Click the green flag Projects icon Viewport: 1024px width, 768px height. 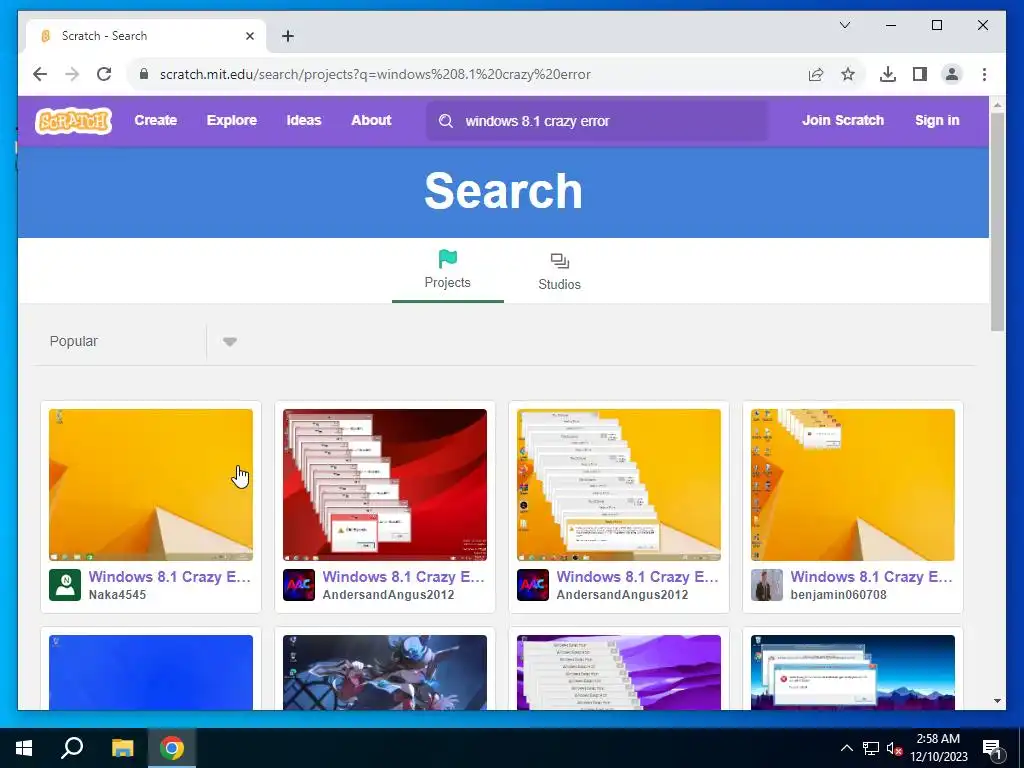(447, 259)
